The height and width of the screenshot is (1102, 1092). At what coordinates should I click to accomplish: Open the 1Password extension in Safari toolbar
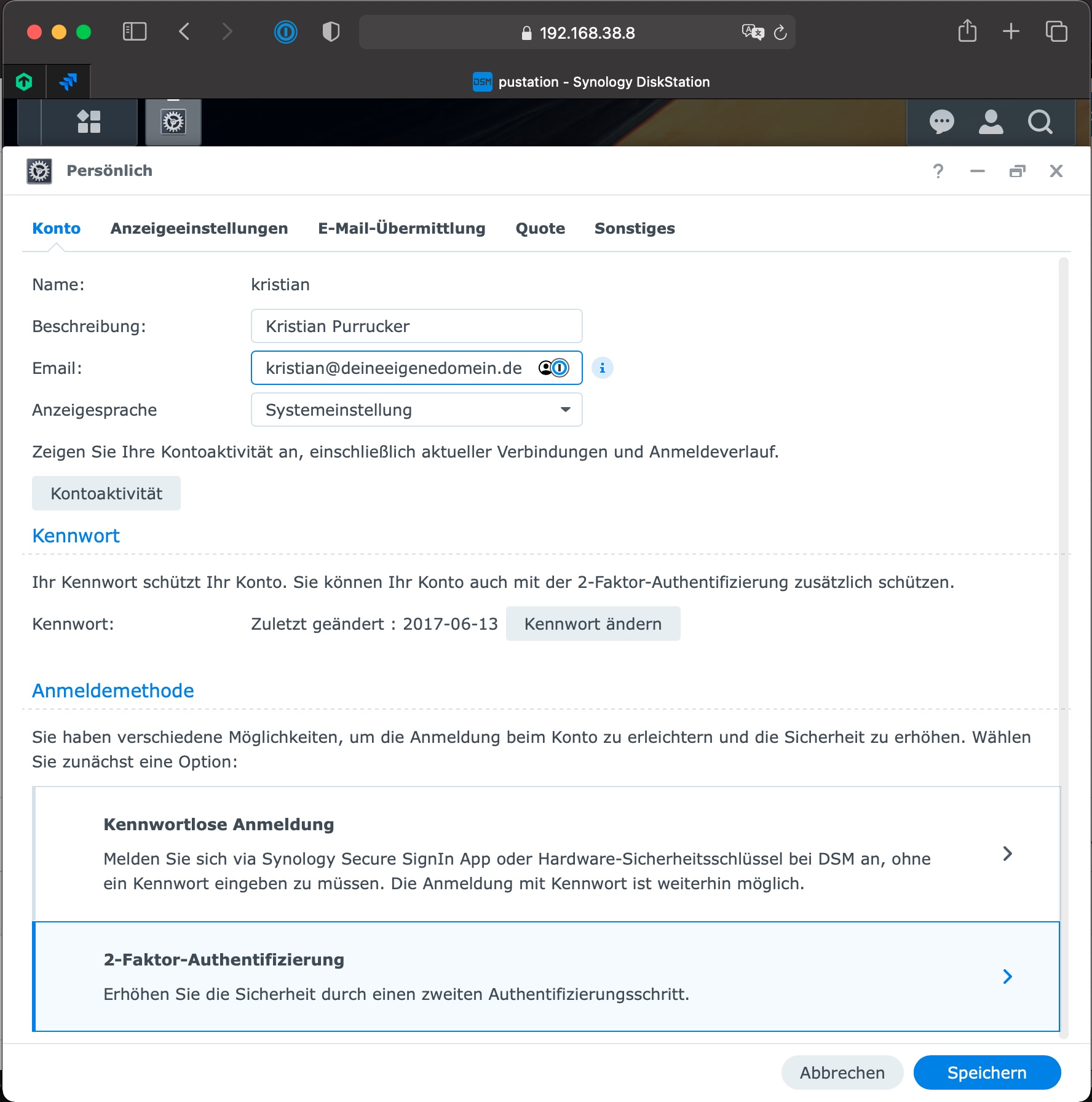point(285,32)
